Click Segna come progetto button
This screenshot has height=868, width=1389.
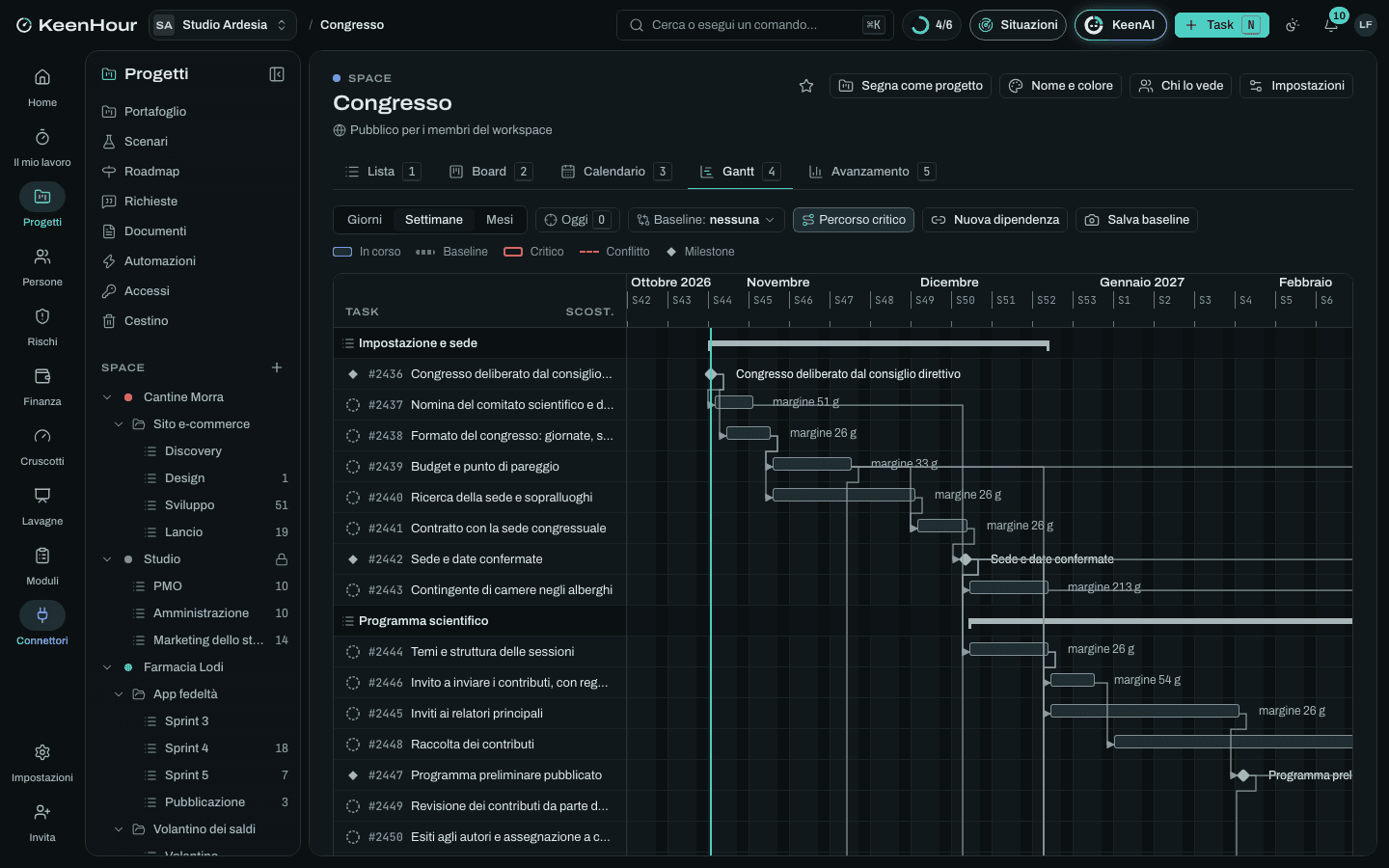pyautogui.click(x=911, y=86)
